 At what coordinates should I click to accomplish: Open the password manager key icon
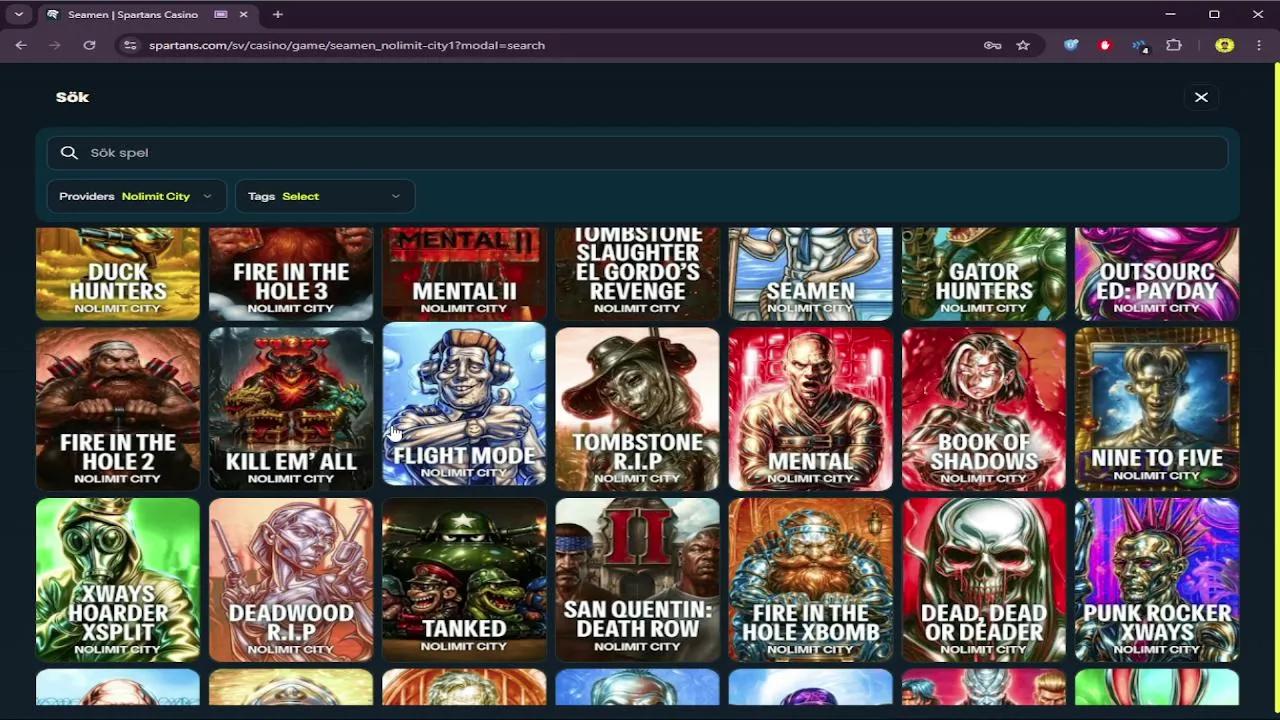point(992,45)
